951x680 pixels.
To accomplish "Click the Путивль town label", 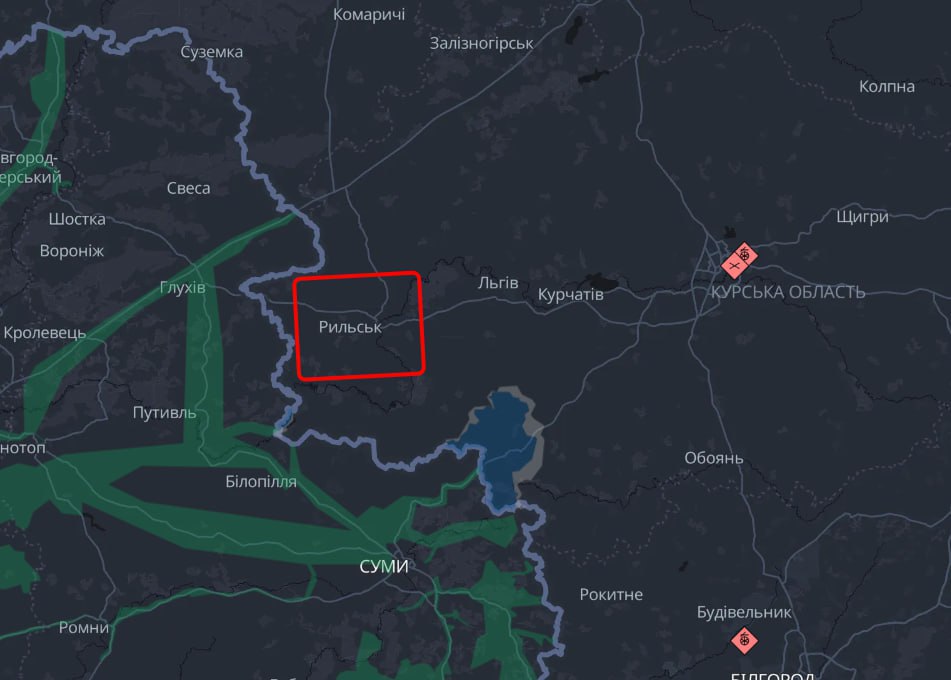I will pyautogui.click(x=164, y=412).
